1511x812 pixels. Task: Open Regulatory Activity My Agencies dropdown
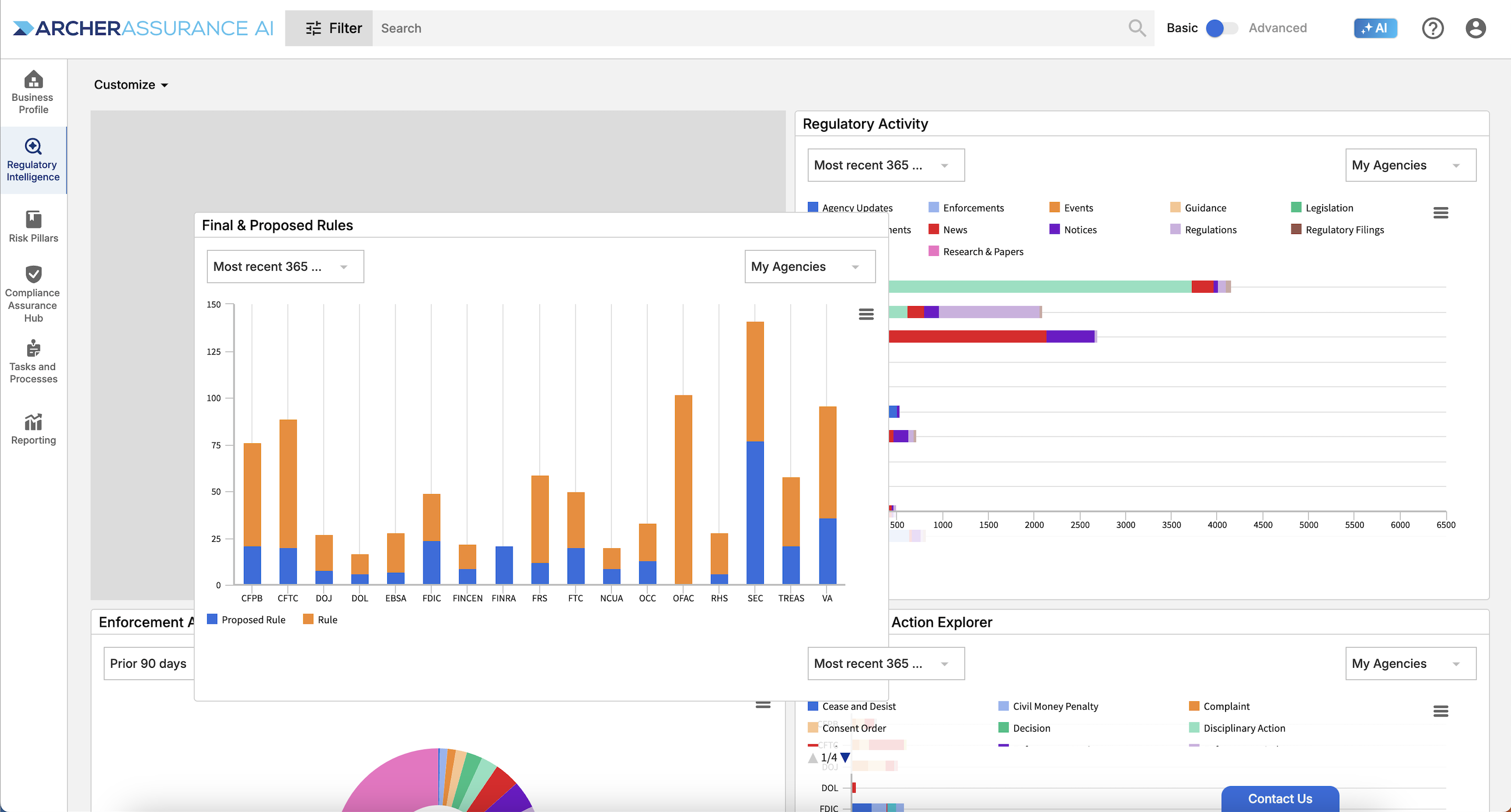(1411, 165)
